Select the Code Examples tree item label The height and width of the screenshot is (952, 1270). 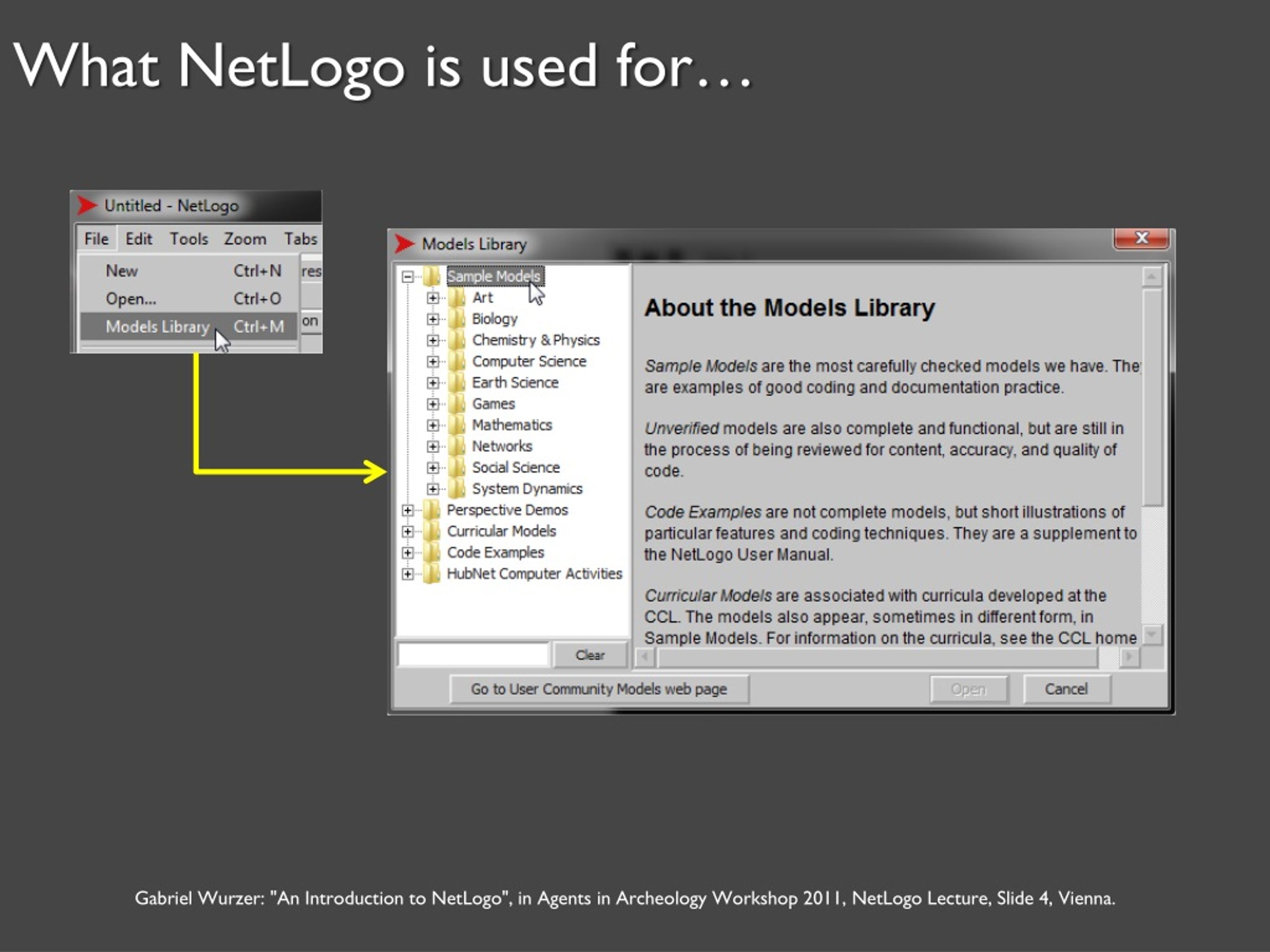click(x=495, y=552)
